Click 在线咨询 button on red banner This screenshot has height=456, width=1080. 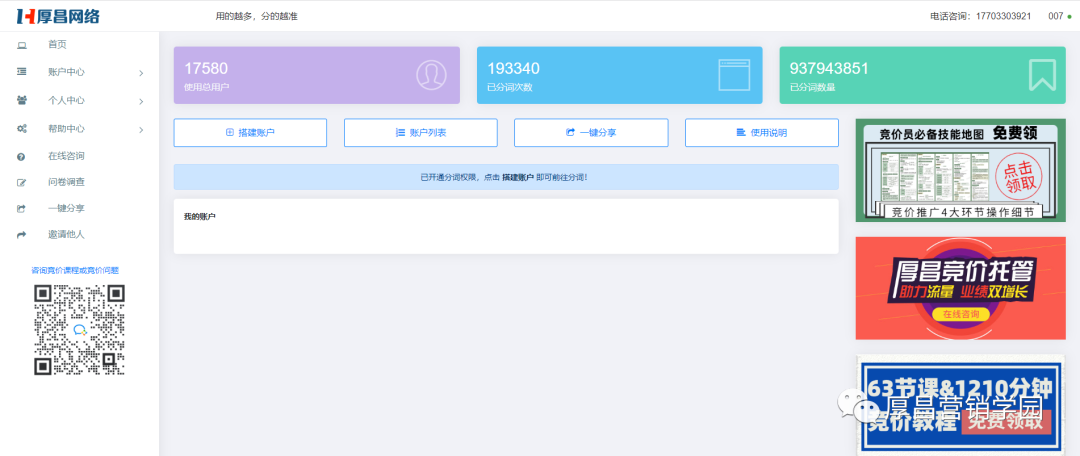coord(960,314)
